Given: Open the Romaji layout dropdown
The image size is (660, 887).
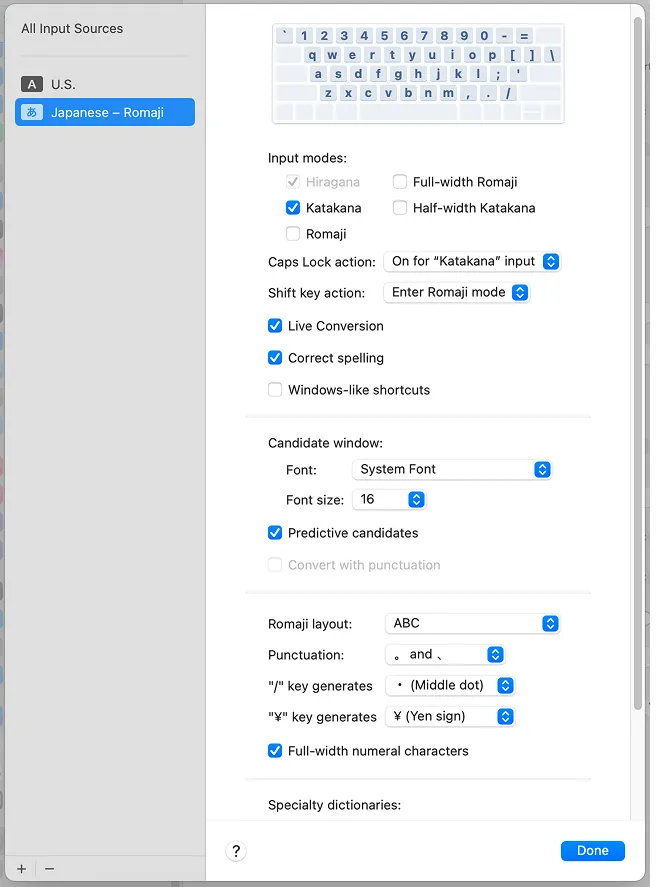Looking at the screenshot, I should (471, 623).
